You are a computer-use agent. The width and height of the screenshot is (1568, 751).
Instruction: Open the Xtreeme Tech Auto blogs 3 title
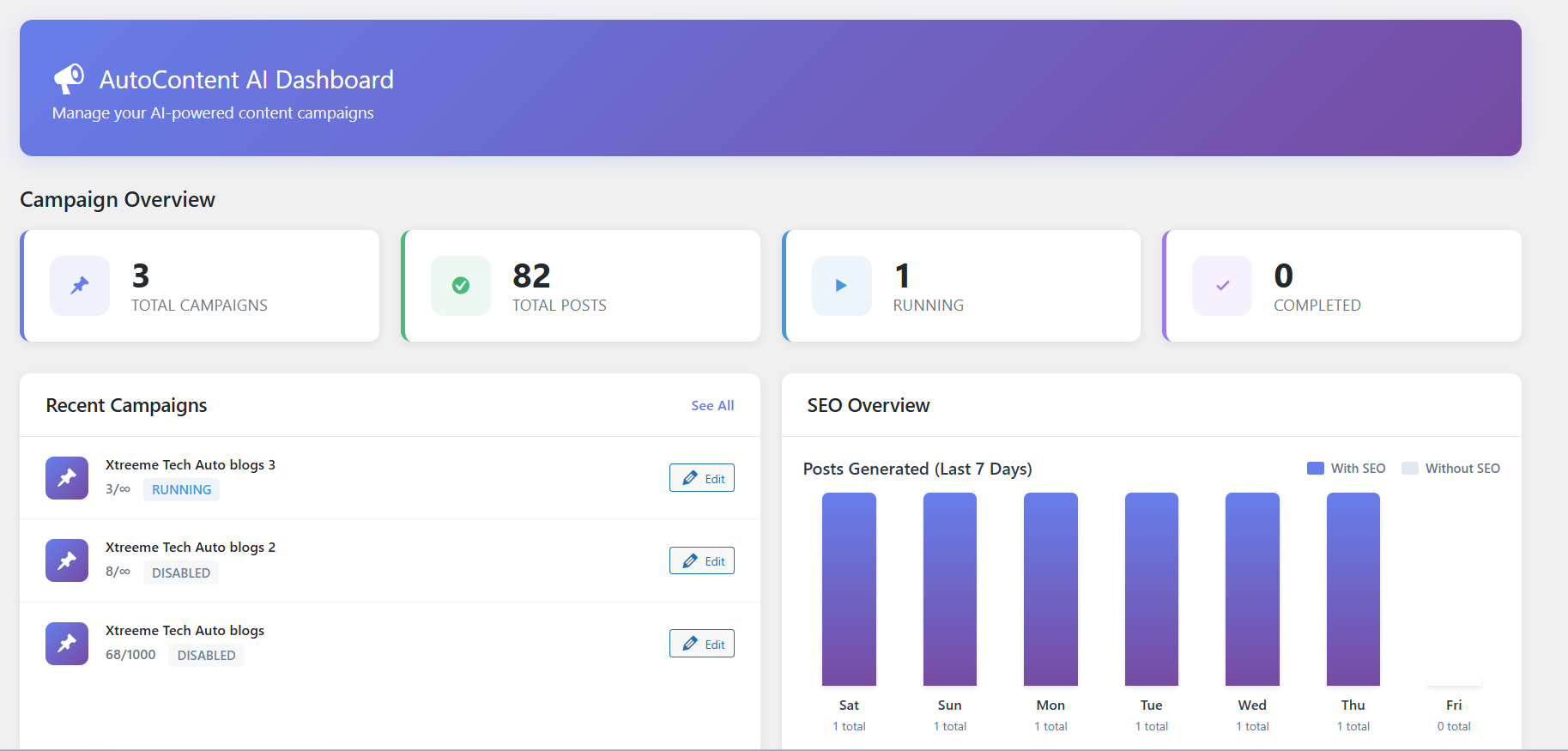pyautogui.click(x=191, y=464)
